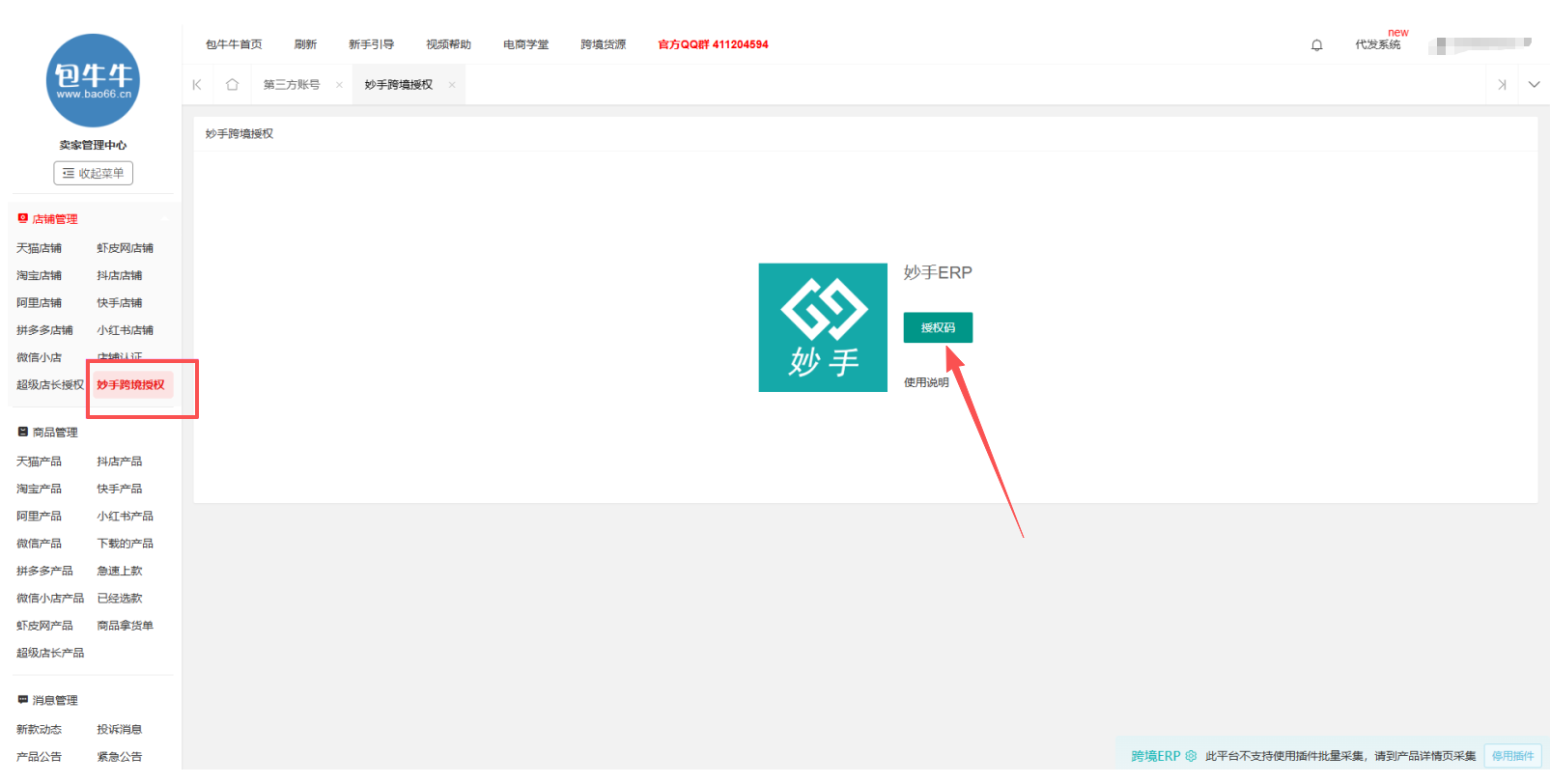This screenshot has height=784, width=1550.
Task: Click the 卖家管理中心 heading
Action: [93, 145]
